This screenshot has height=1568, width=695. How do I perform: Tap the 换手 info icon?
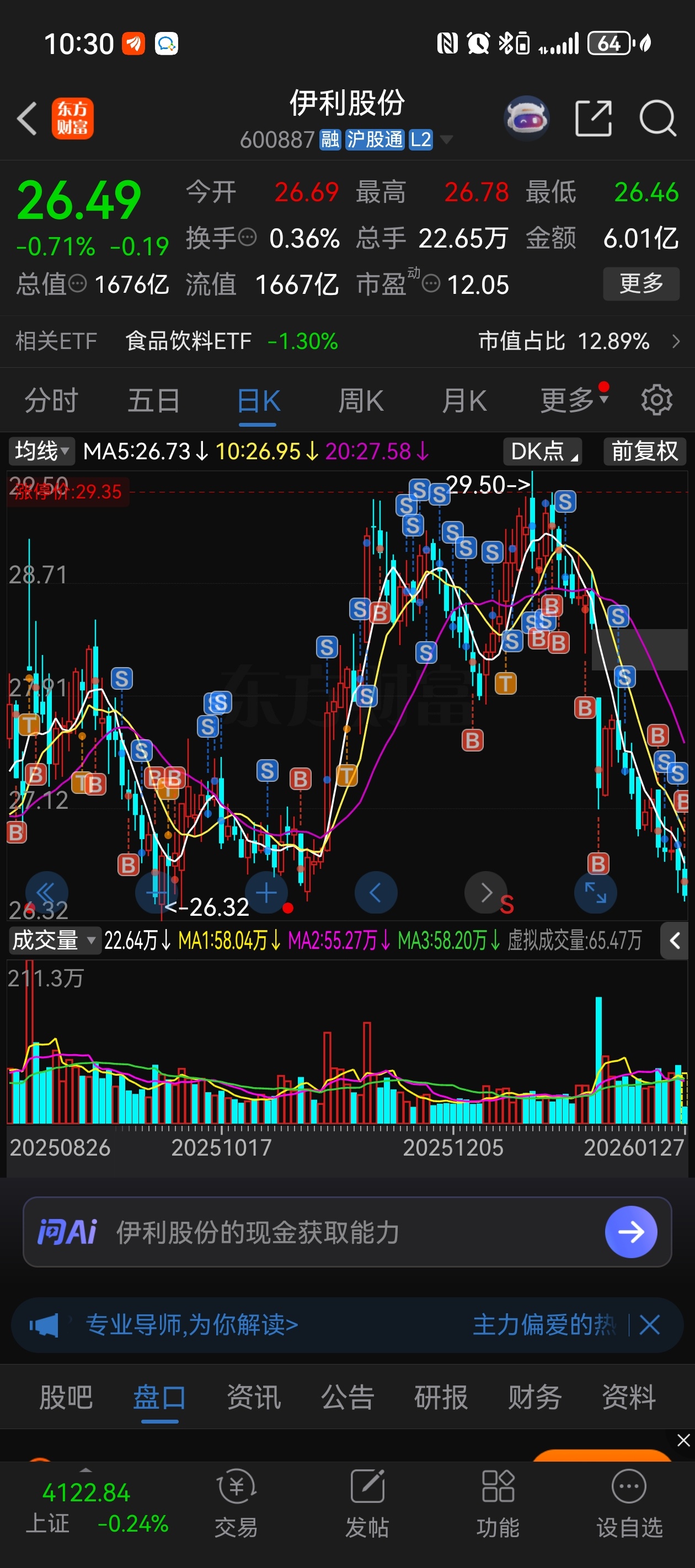tap(247, 237)
